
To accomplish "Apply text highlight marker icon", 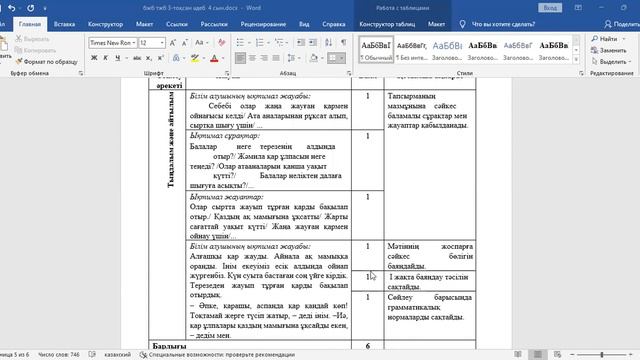I will point(195,58).
